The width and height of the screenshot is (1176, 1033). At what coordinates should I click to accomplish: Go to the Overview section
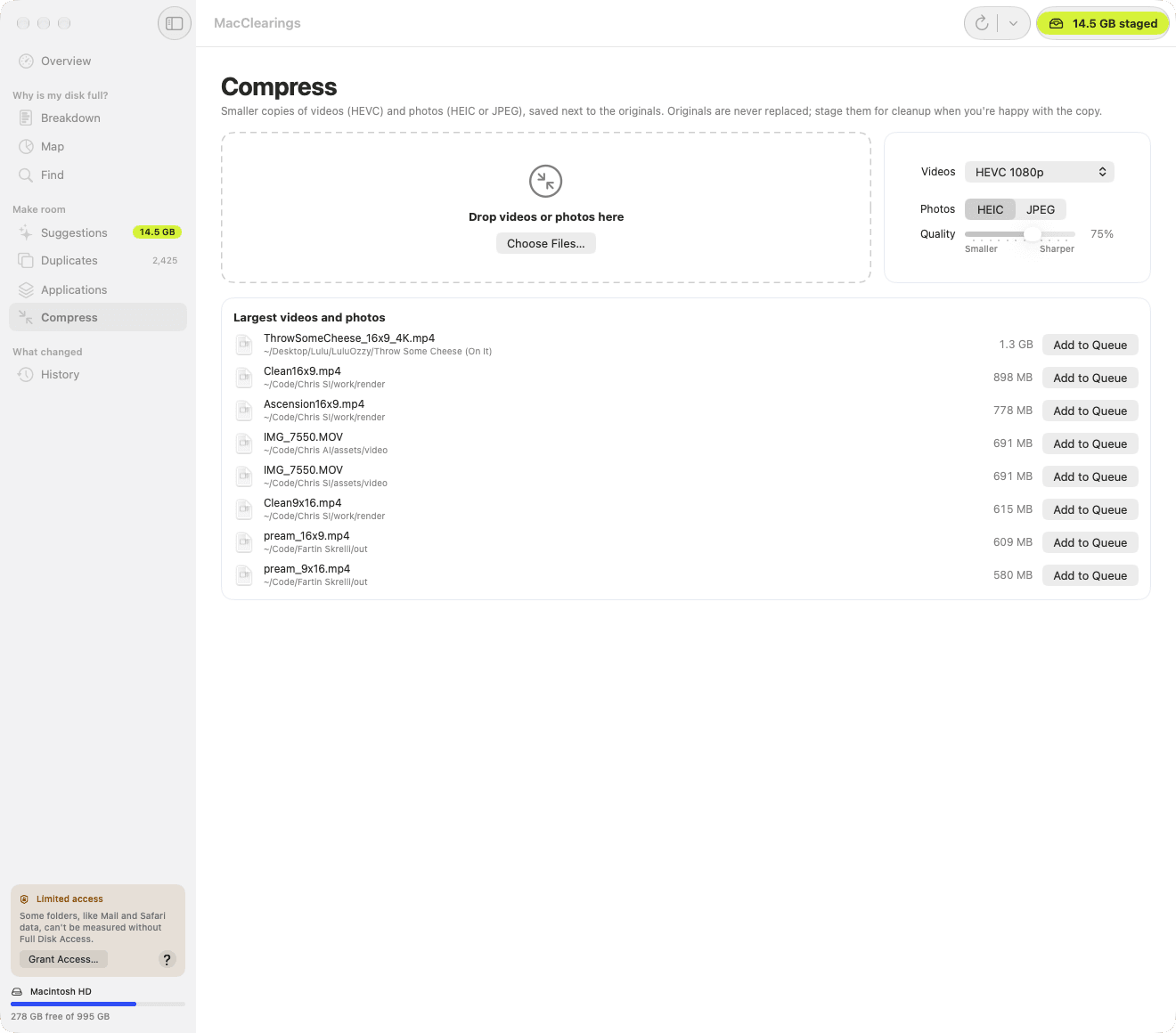pos(98,61)
